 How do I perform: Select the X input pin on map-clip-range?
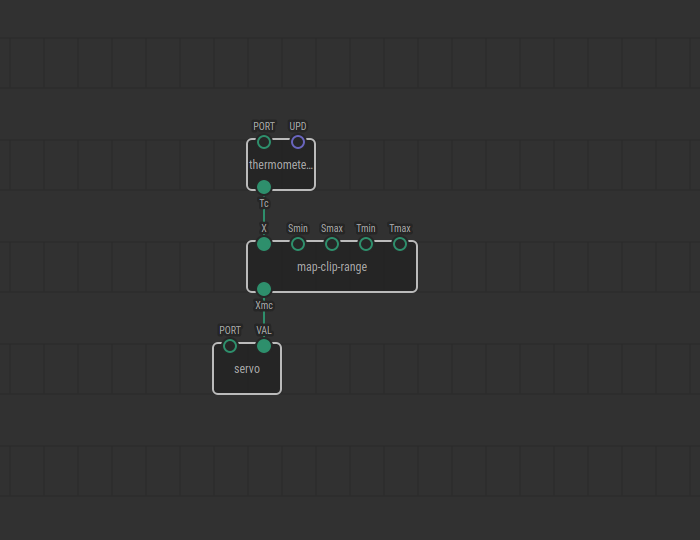264,244
